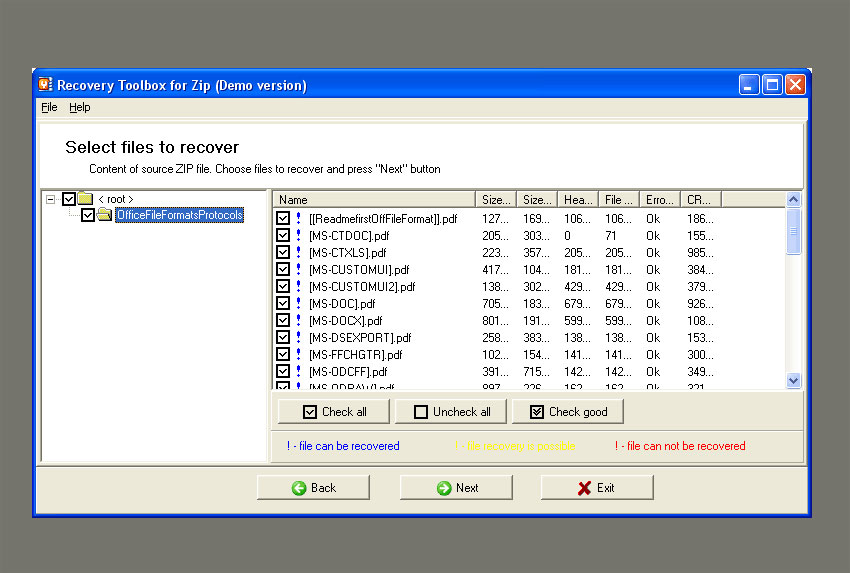Select OfficeFileFormatsProtocols tree item
The width and height of the screenshot is (850, 573).
click(x=179, y=215)
